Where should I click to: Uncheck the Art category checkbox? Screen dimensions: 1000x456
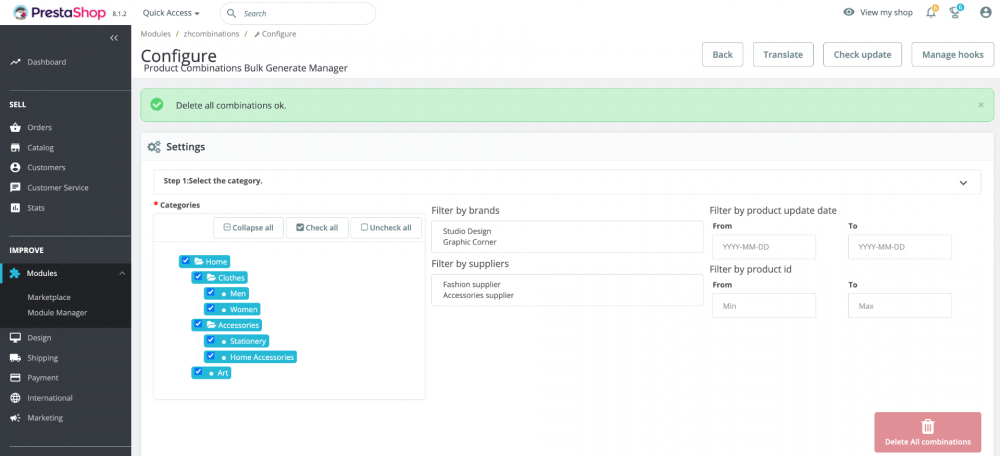(x=198, y=372)
